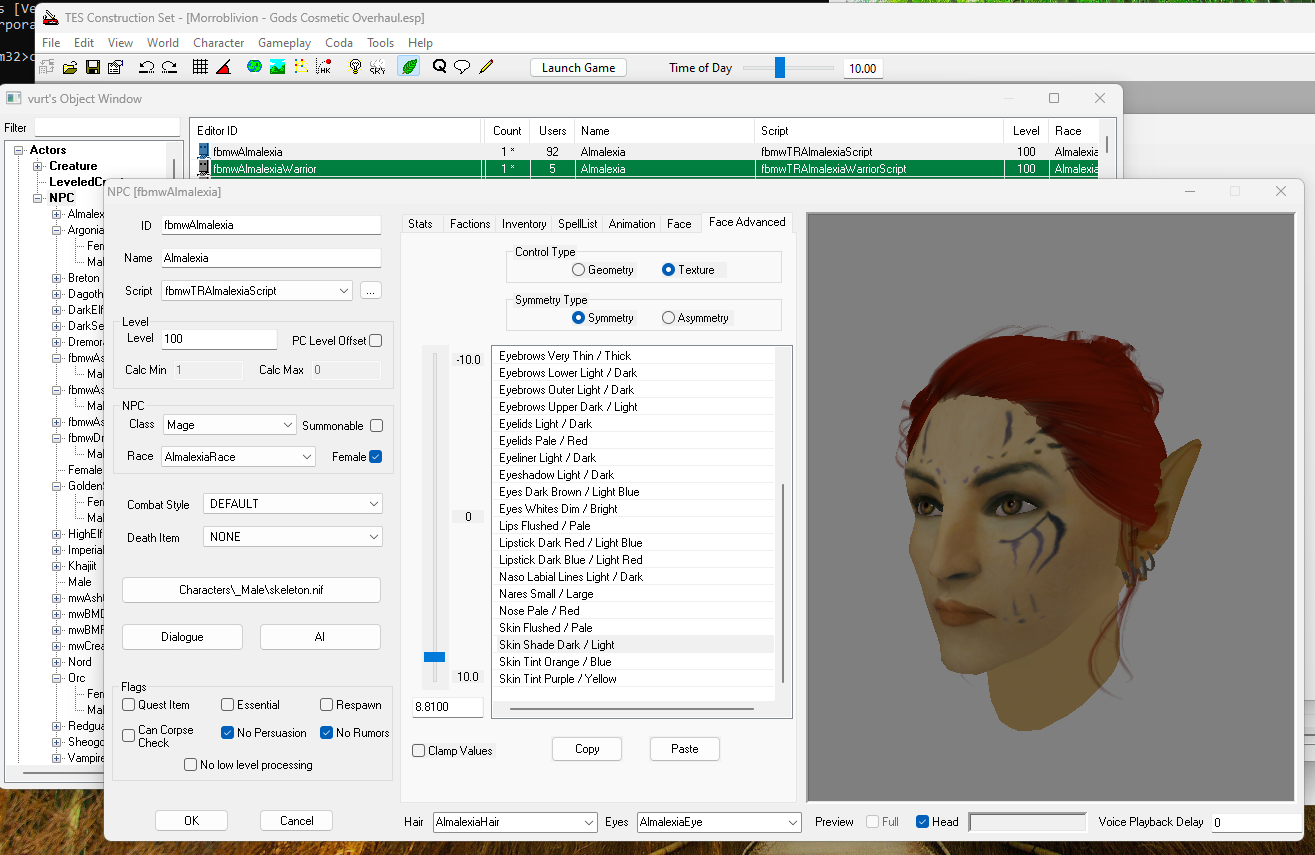Screen dimensions: 1315x855
Task: Toggle snap to angle red icon
Action: (x=223, y=67)
